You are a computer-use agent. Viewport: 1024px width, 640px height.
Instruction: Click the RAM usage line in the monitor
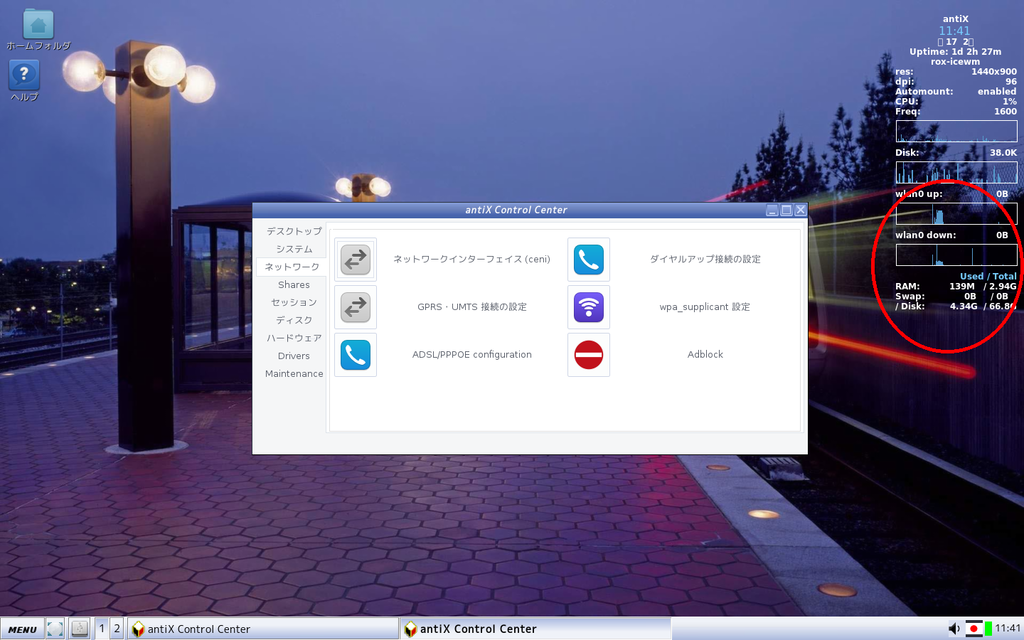tap(955, 286)
